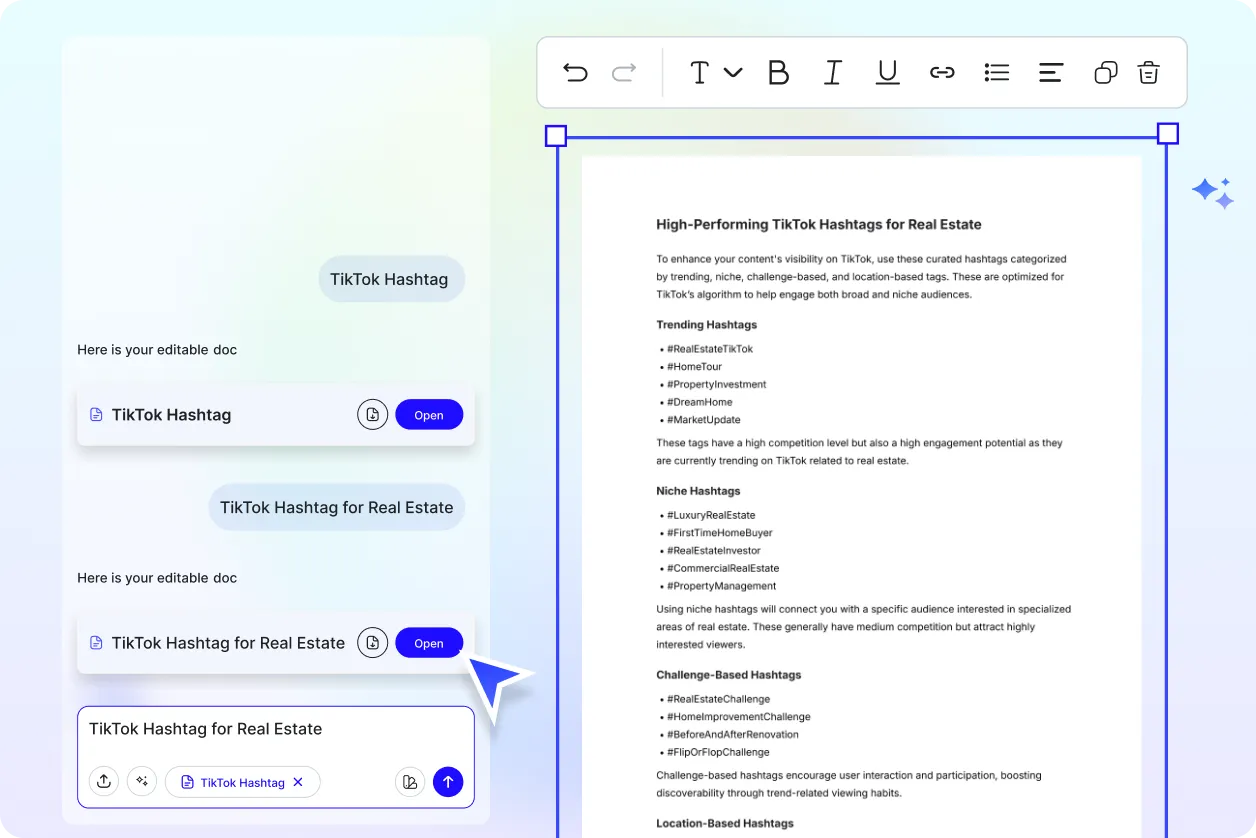Toggle underline formatting
Image resolution: width=1256 pixels, height=838 pixels.
point(887,73)
